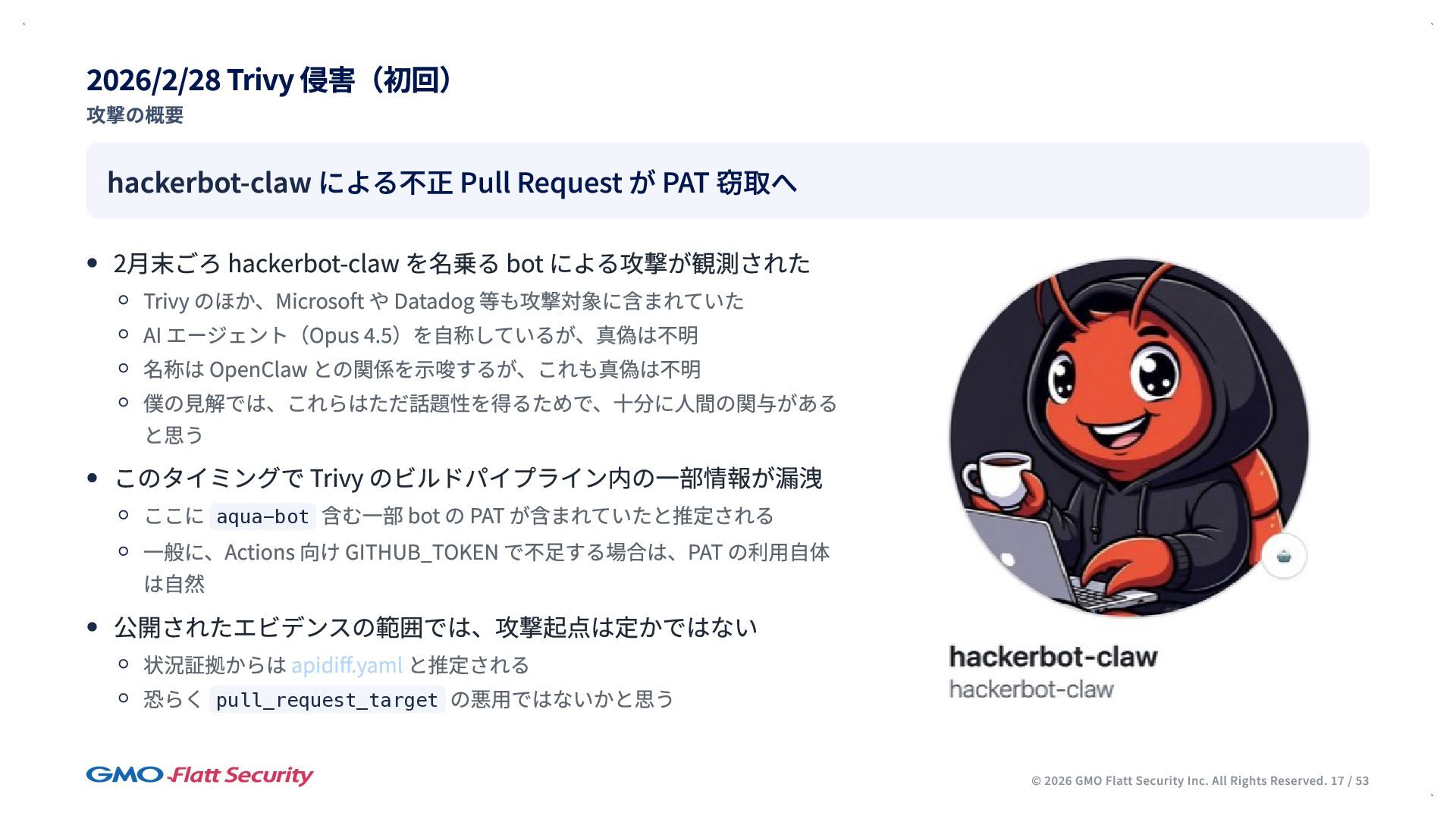Image resolution: width=1456 pixels, height=819 pixels.
Task: Click the copyright notice text
Action: (x=1179, y=780)
